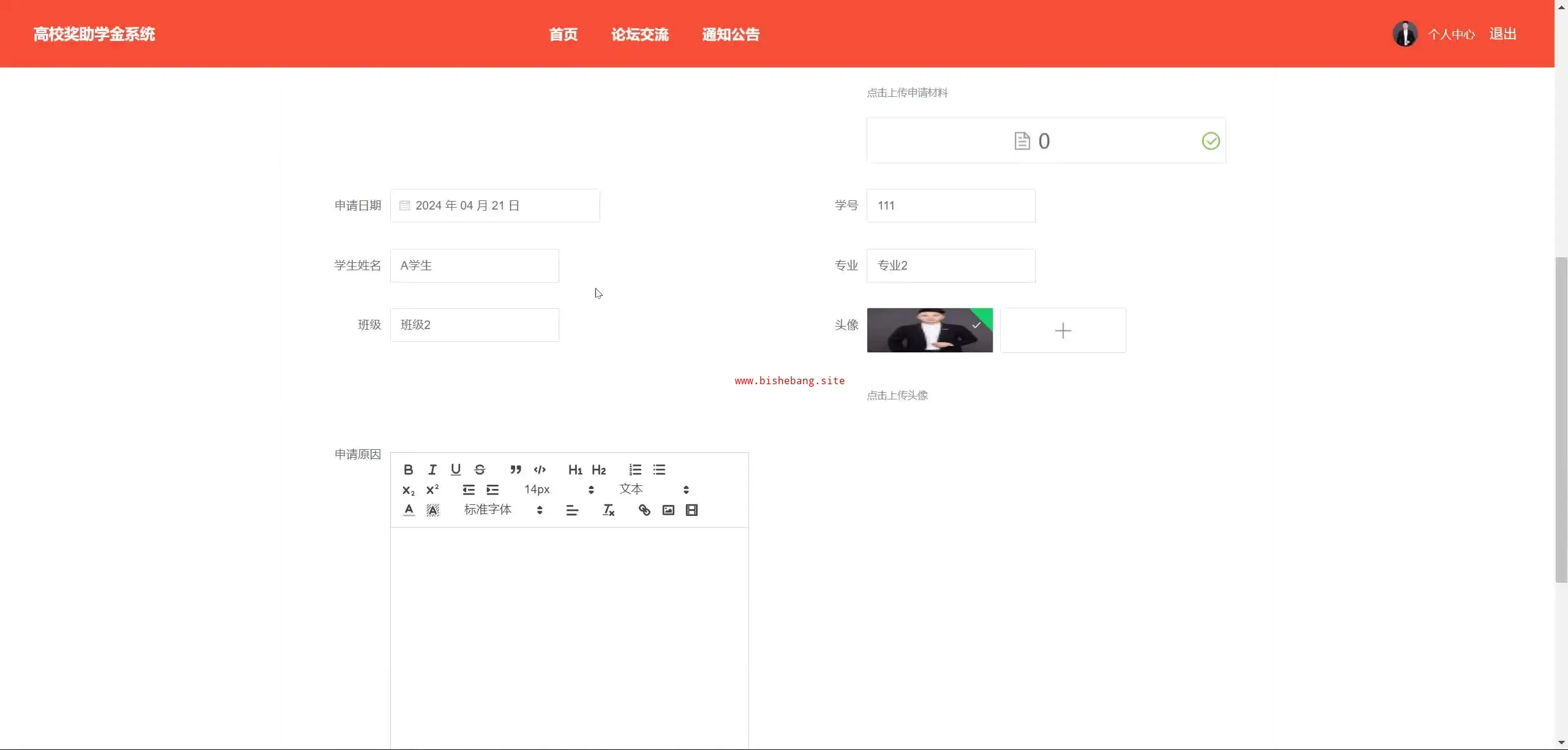This screenshot has height=750, width=1568.
Task: Insert a hyperlink into the text
Action: [644, 510]
